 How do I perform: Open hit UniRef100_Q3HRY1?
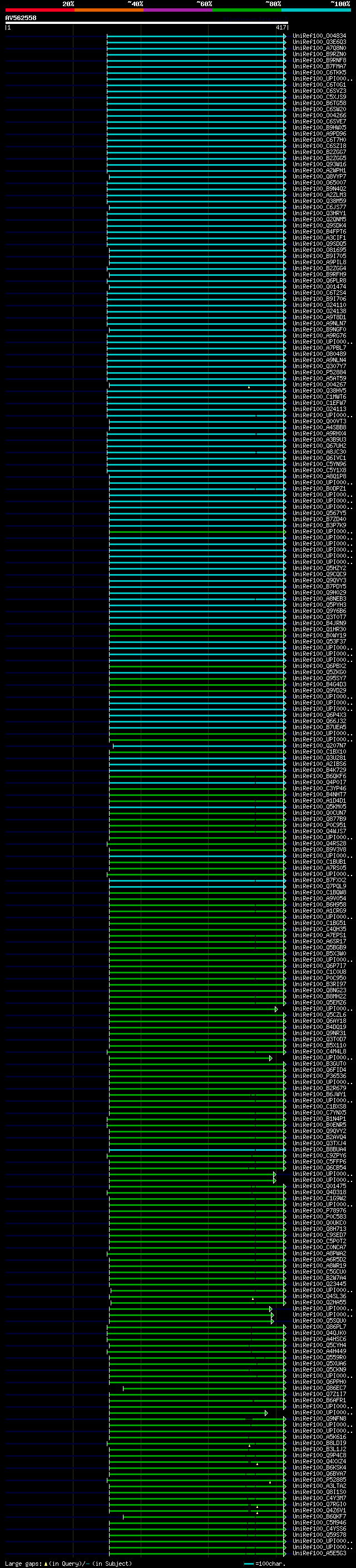(319, 213)
